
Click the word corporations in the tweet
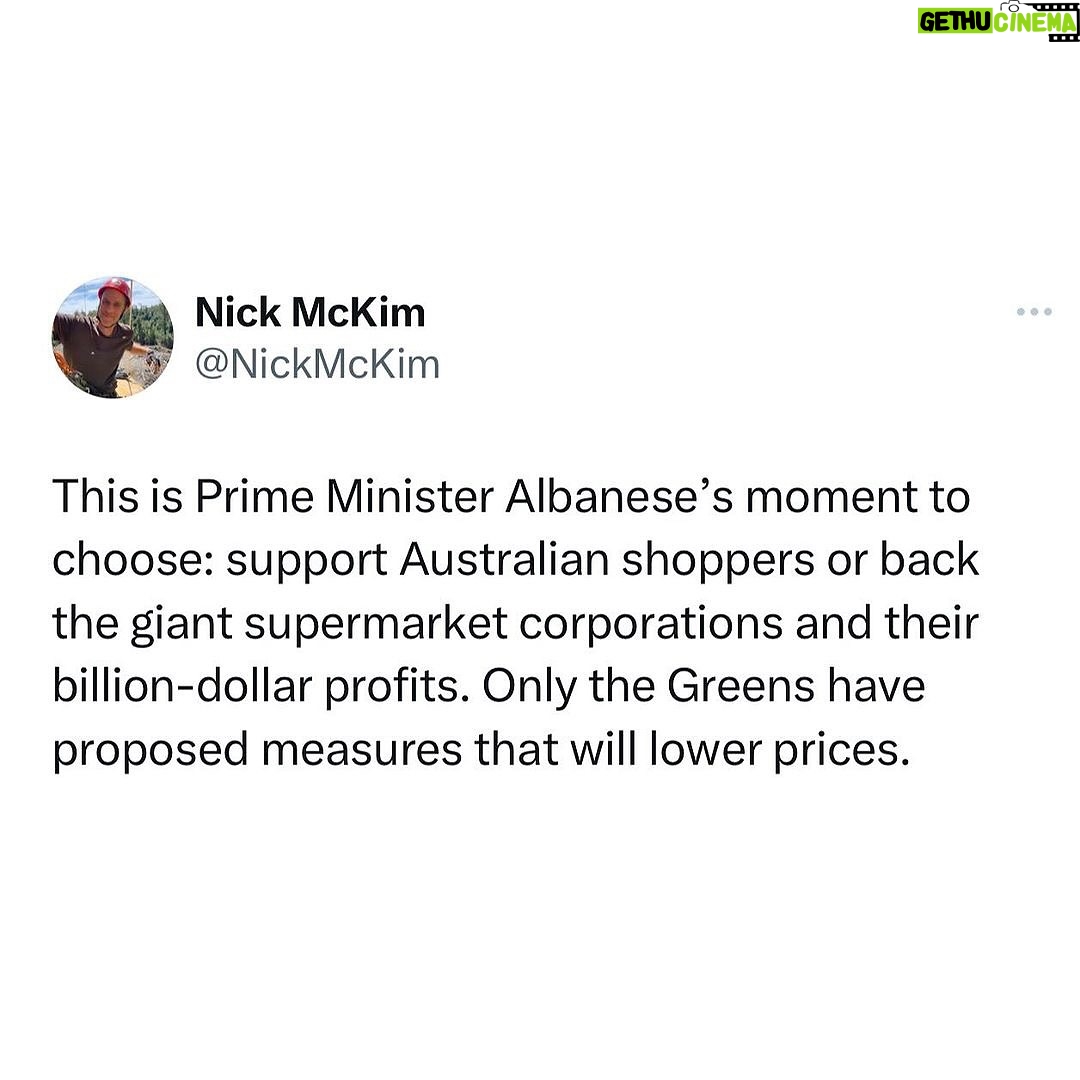pos(651,624)
